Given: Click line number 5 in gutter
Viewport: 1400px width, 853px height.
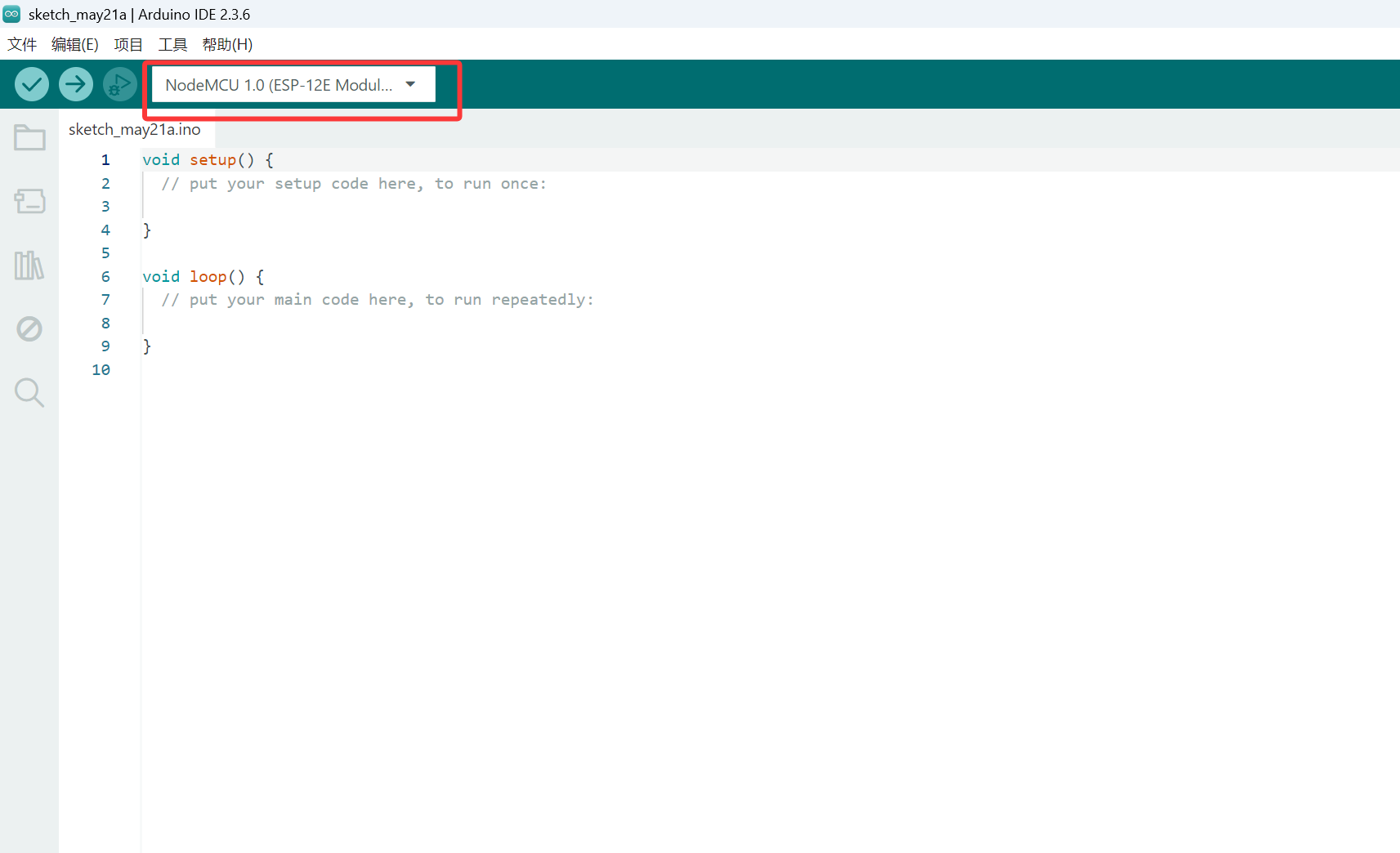Looking at the screenshot, I should pos(105,253).
